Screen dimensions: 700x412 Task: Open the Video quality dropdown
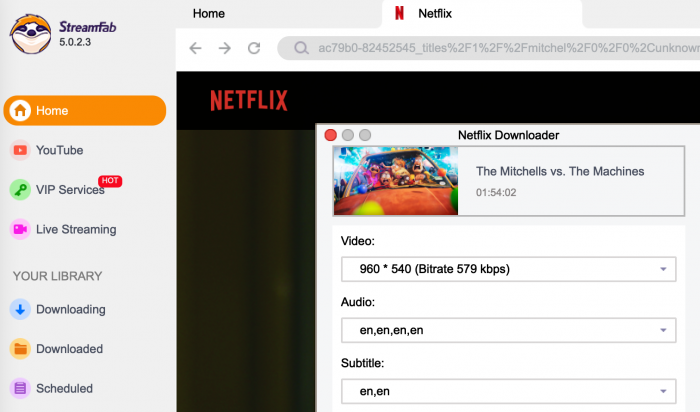(508, 269)
